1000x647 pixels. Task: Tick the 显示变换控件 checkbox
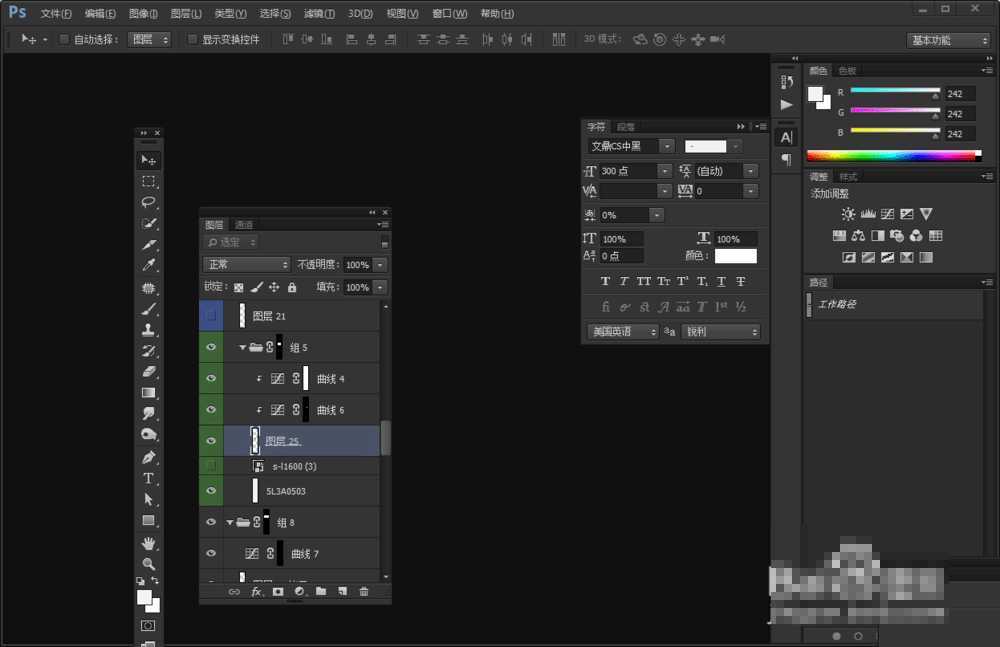pos(193,40)
